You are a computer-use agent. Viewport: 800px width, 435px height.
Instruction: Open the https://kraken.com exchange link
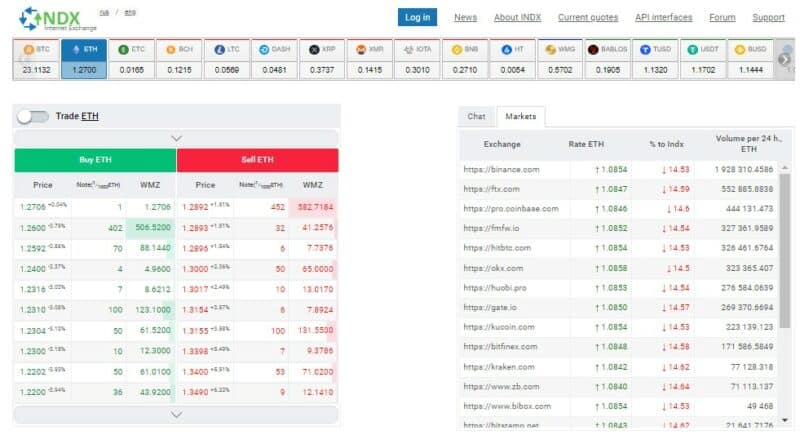pos(499,367)
